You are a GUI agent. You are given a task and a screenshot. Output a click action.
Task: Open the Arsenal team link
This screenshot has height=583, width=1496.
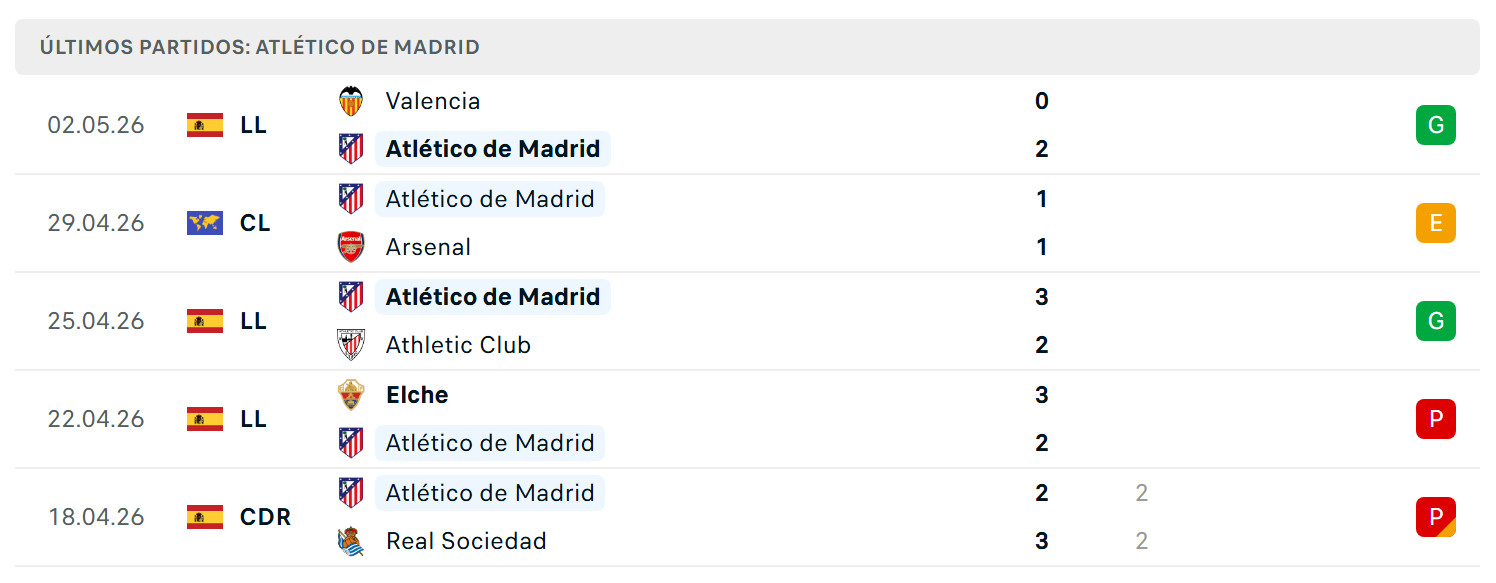(x=428, y=247)
